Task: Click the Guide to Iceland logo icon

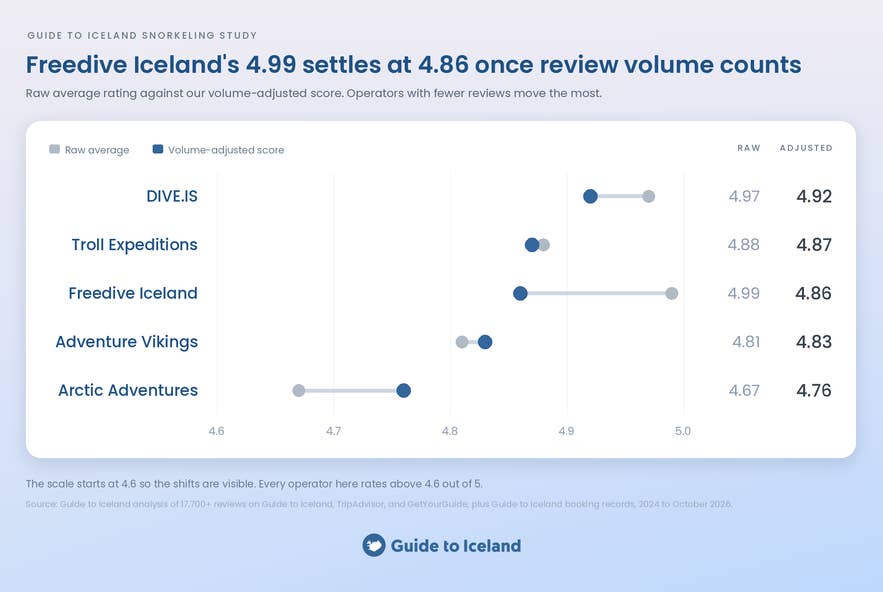Action: click(374, 545)
